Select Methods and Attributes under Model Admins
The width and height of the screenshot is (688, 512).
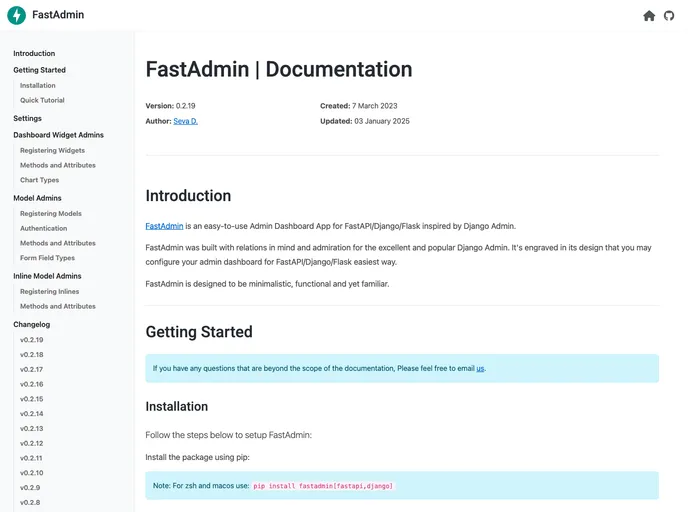(x=57, y=243)
